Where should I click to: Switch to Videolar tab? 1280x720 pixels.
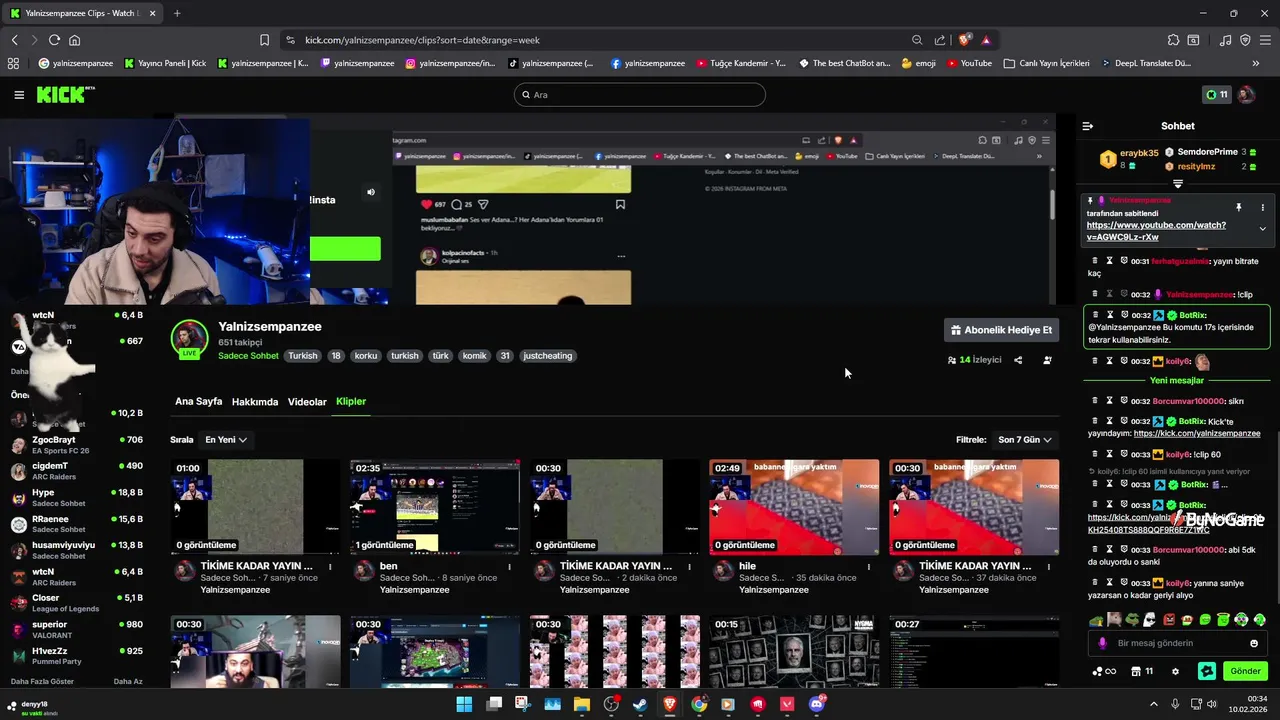point(307,401)
